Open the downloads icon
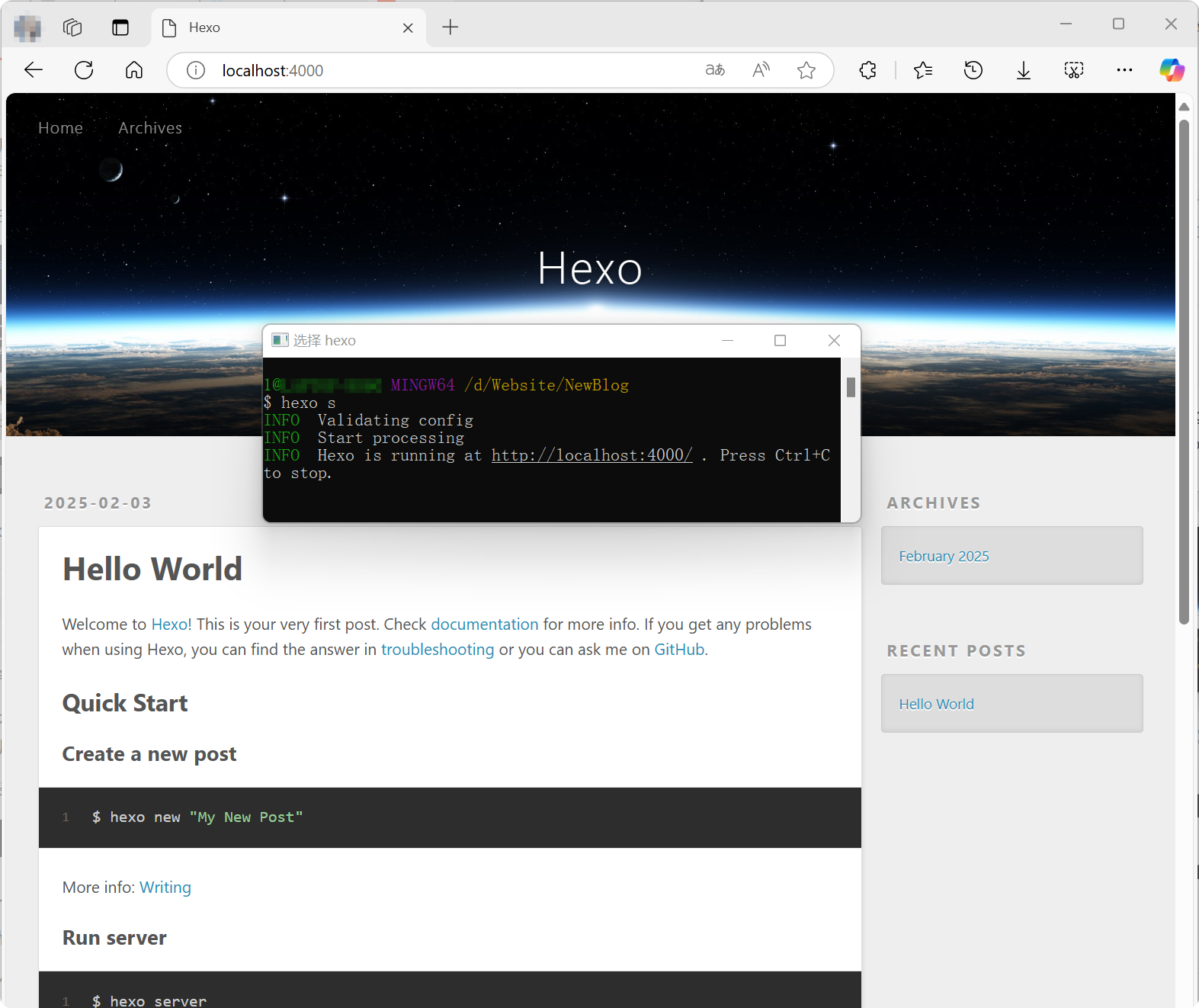The height and width of the screenshot is (1008, 1199). click(x=1024, y=70)
